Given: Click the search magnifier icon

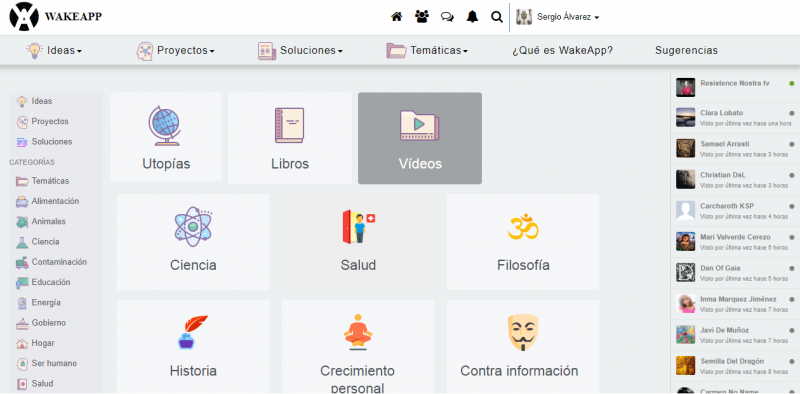Looking at the screenshot, I should click(496, 17).
